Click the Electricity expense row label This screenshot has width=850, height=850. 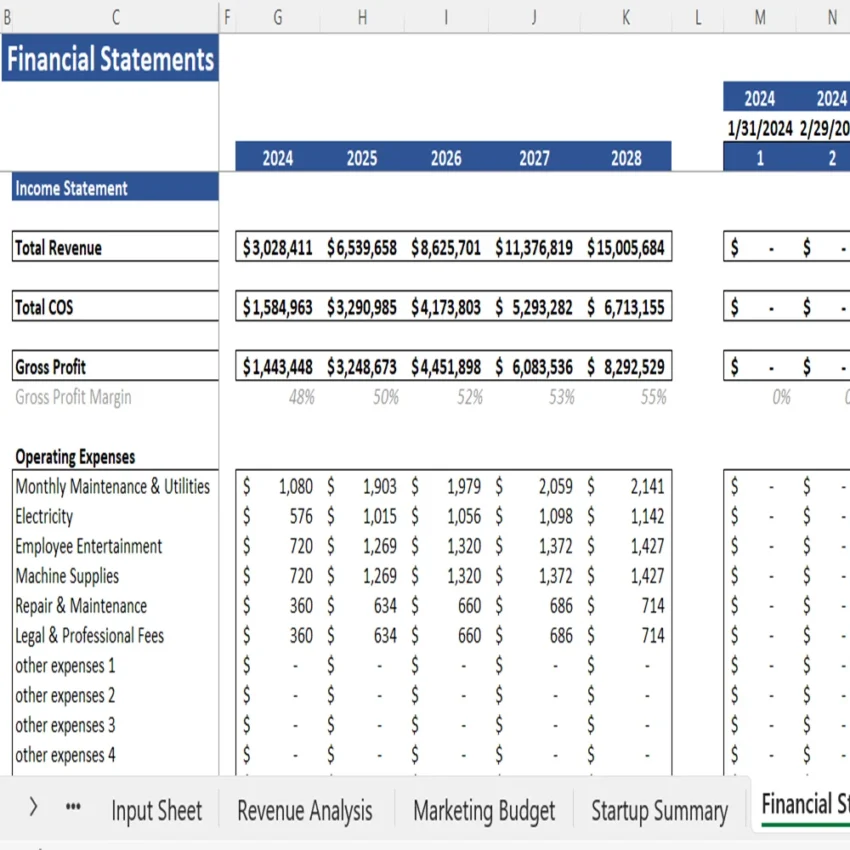tap(44, 517)
